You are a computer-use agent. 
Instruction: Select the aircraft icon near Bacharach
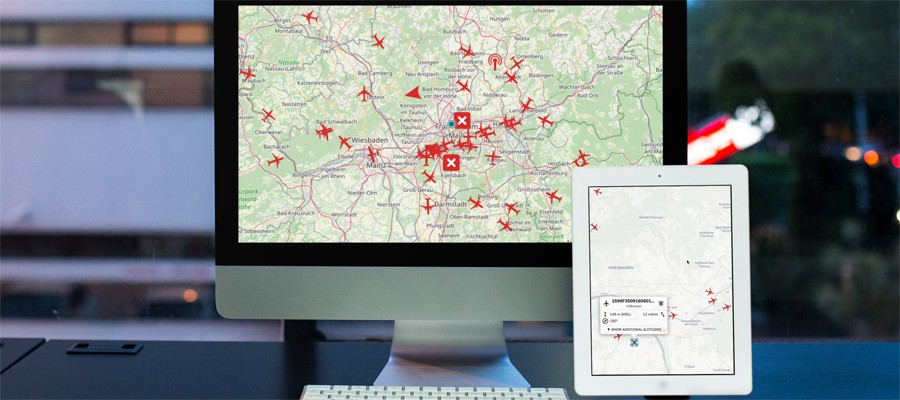click(x=276, y=160)
